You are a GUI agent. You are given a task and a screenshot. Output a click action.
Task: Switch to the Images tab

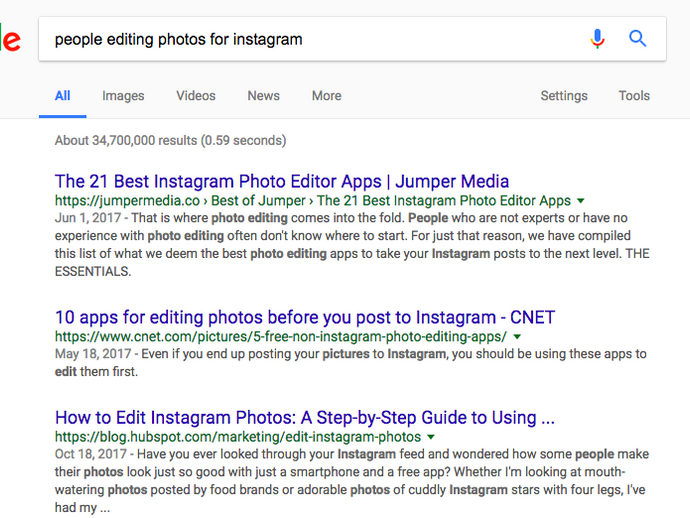[123, 96]
